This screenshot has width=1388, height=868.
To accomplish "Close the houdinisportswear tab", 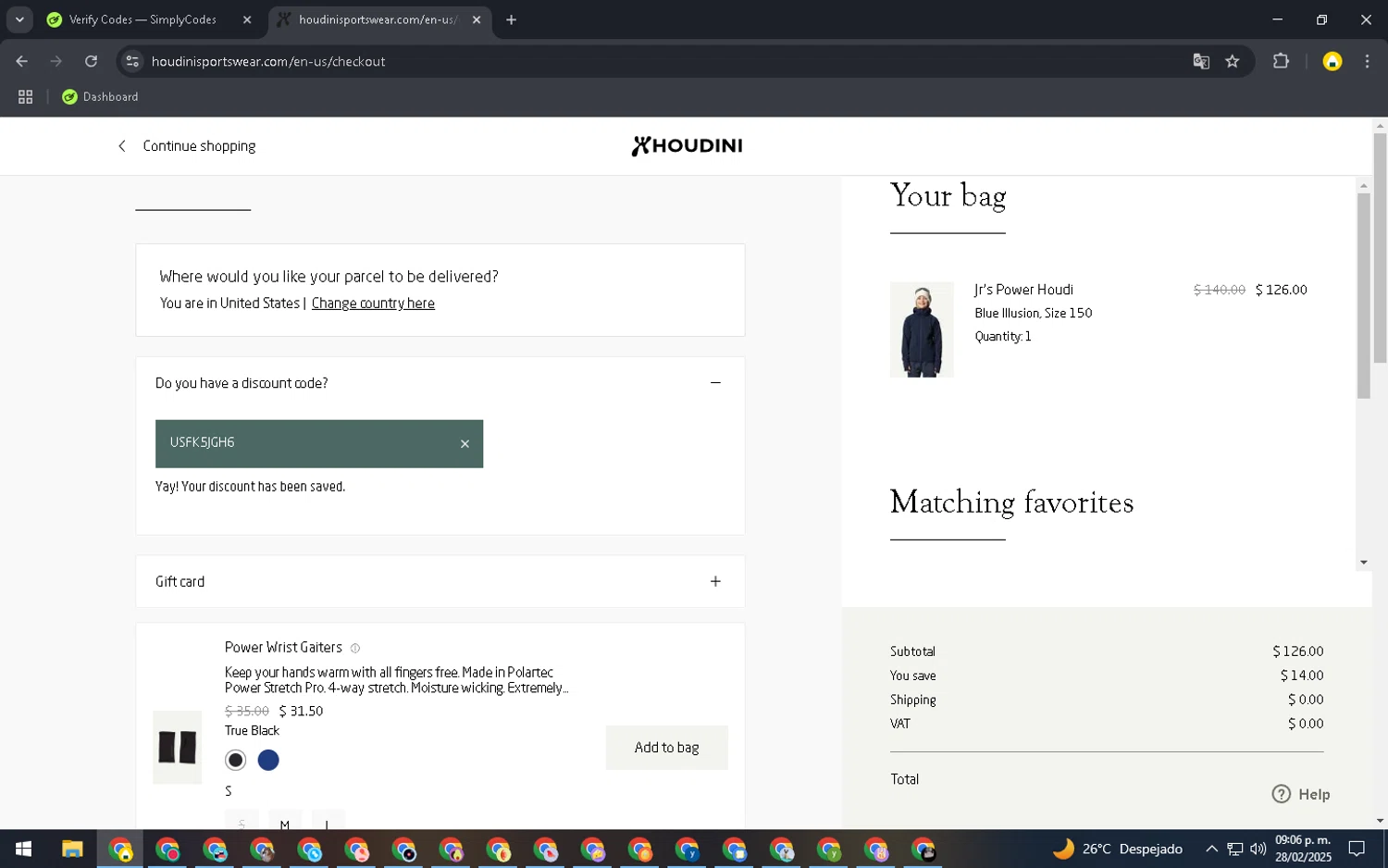I will (x=477, y=19).
